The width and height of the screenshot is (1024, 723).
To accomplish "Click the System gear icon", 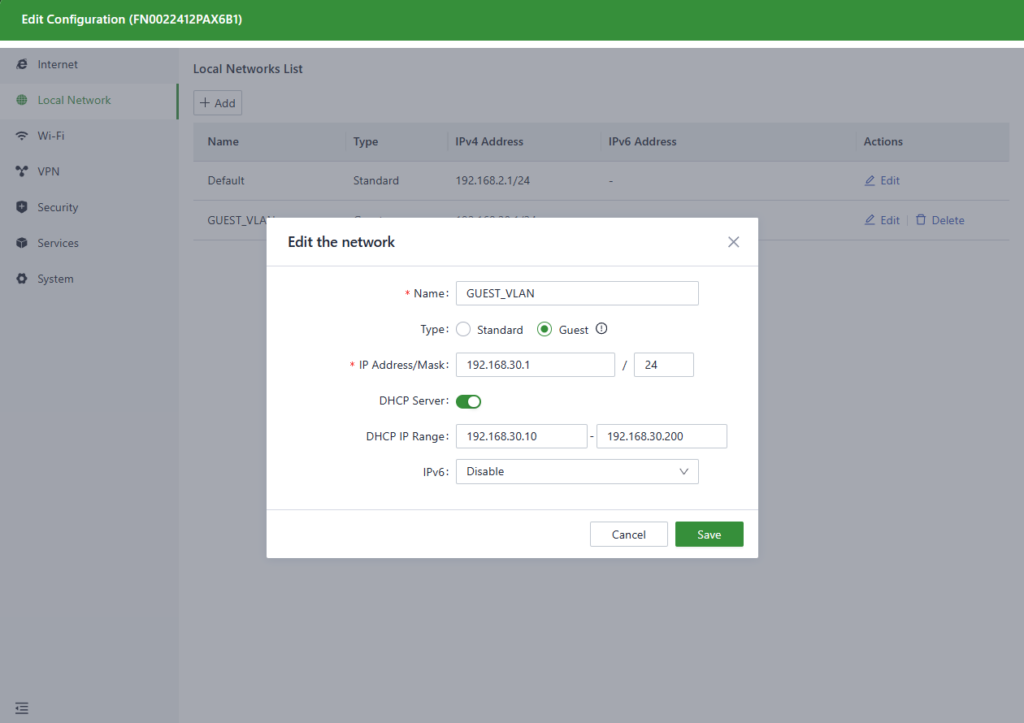I will (x=22, y=279).
